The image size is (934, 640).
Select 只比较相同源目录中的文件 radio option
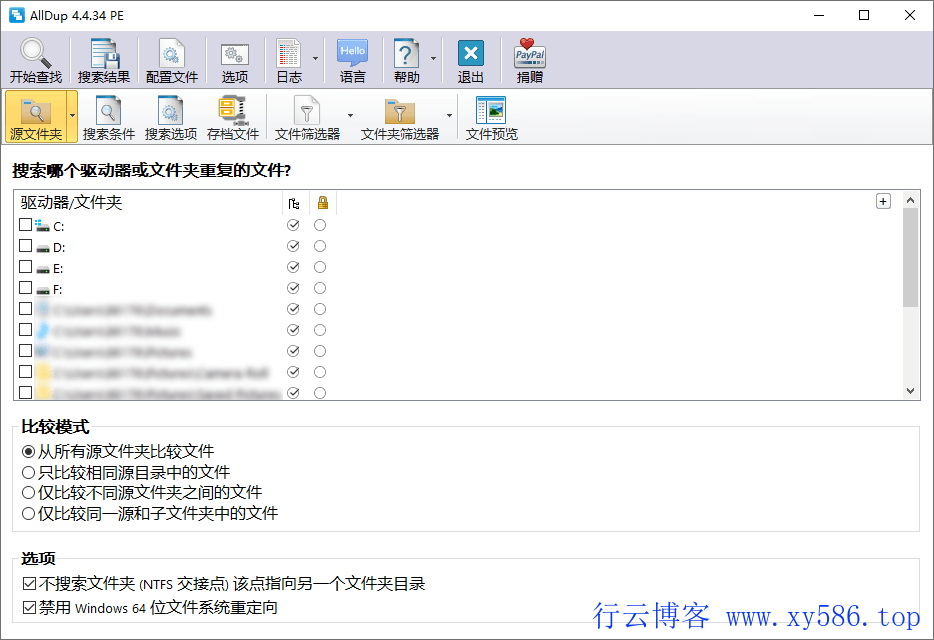pos(126,473)
